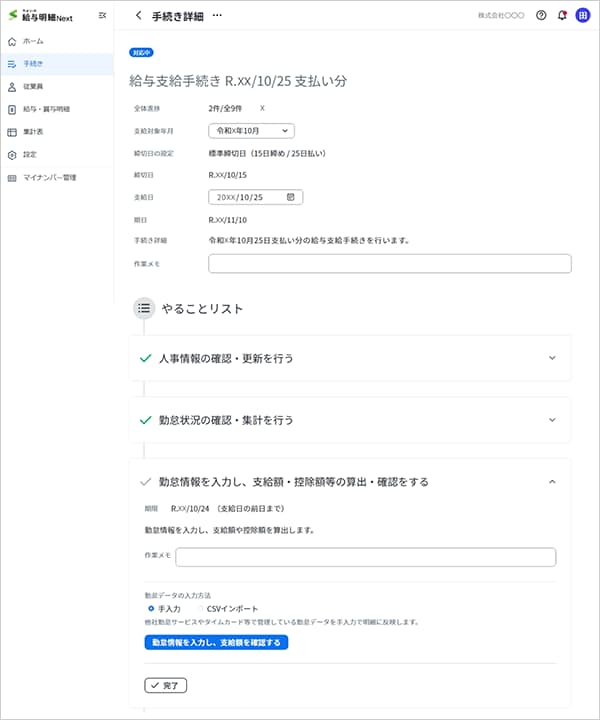Collapse the sidebar menu icon

point(102,16)
